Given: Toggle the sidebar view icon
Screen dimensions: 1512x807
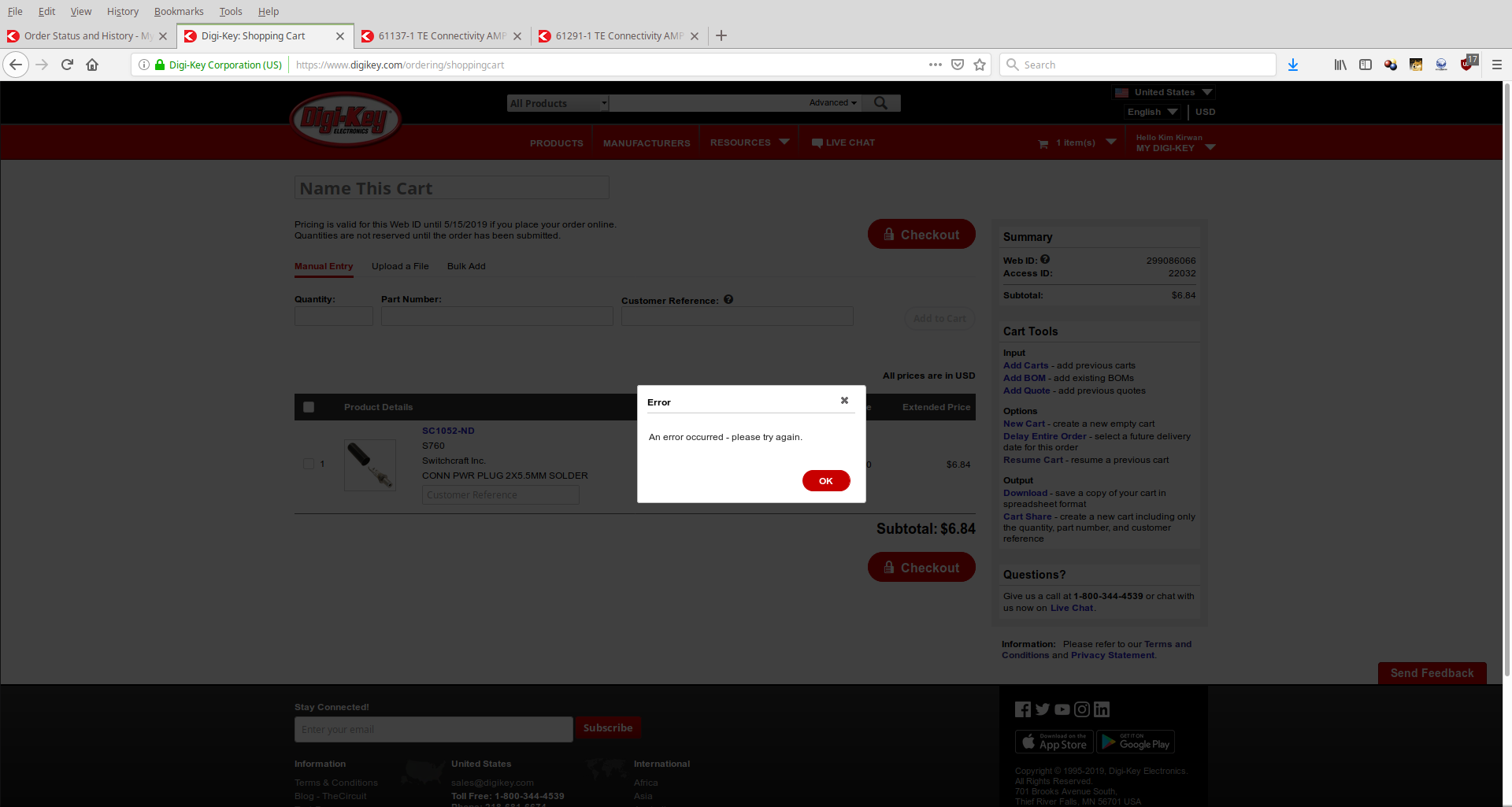Looking at the screenshot, I should [1366, 65].
